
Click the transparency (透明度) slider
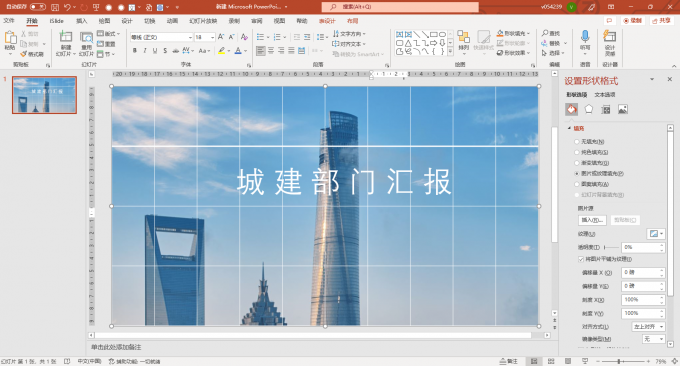click(611, 247)
